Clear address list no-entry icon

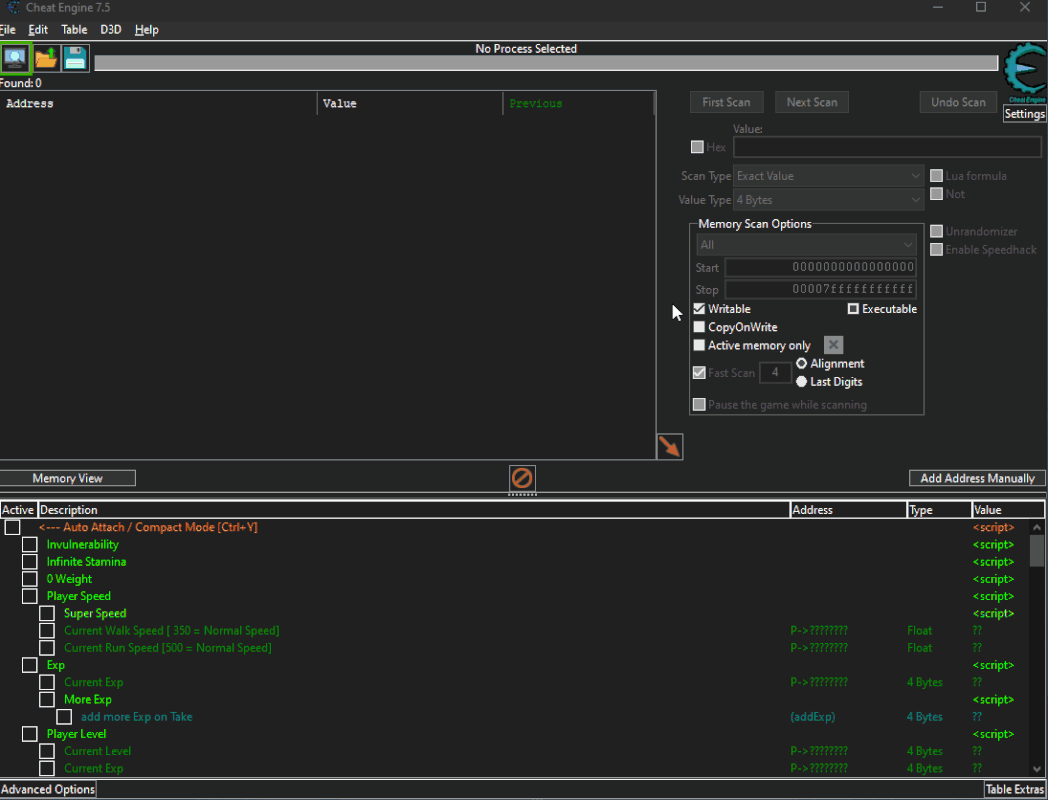pyautogui.click(x=522, y=479)
